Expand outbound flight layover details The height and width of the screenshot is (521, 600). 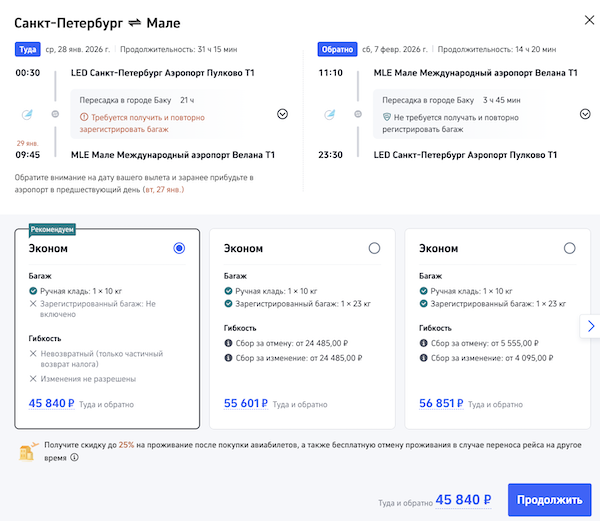tap(282, 114)
